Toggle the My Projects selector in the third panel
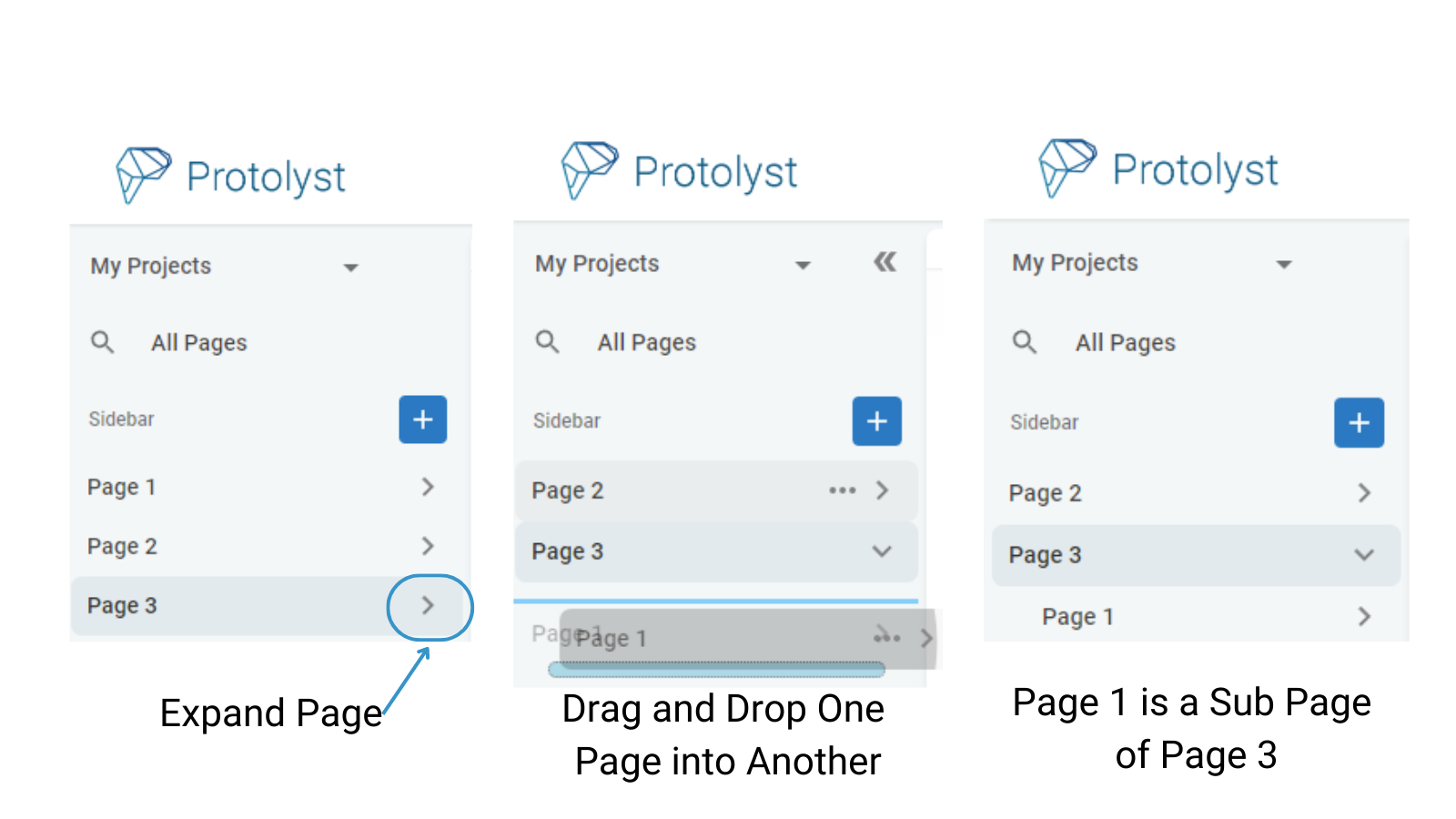This screenshot has height=819, width=1456. point(1284,264)
